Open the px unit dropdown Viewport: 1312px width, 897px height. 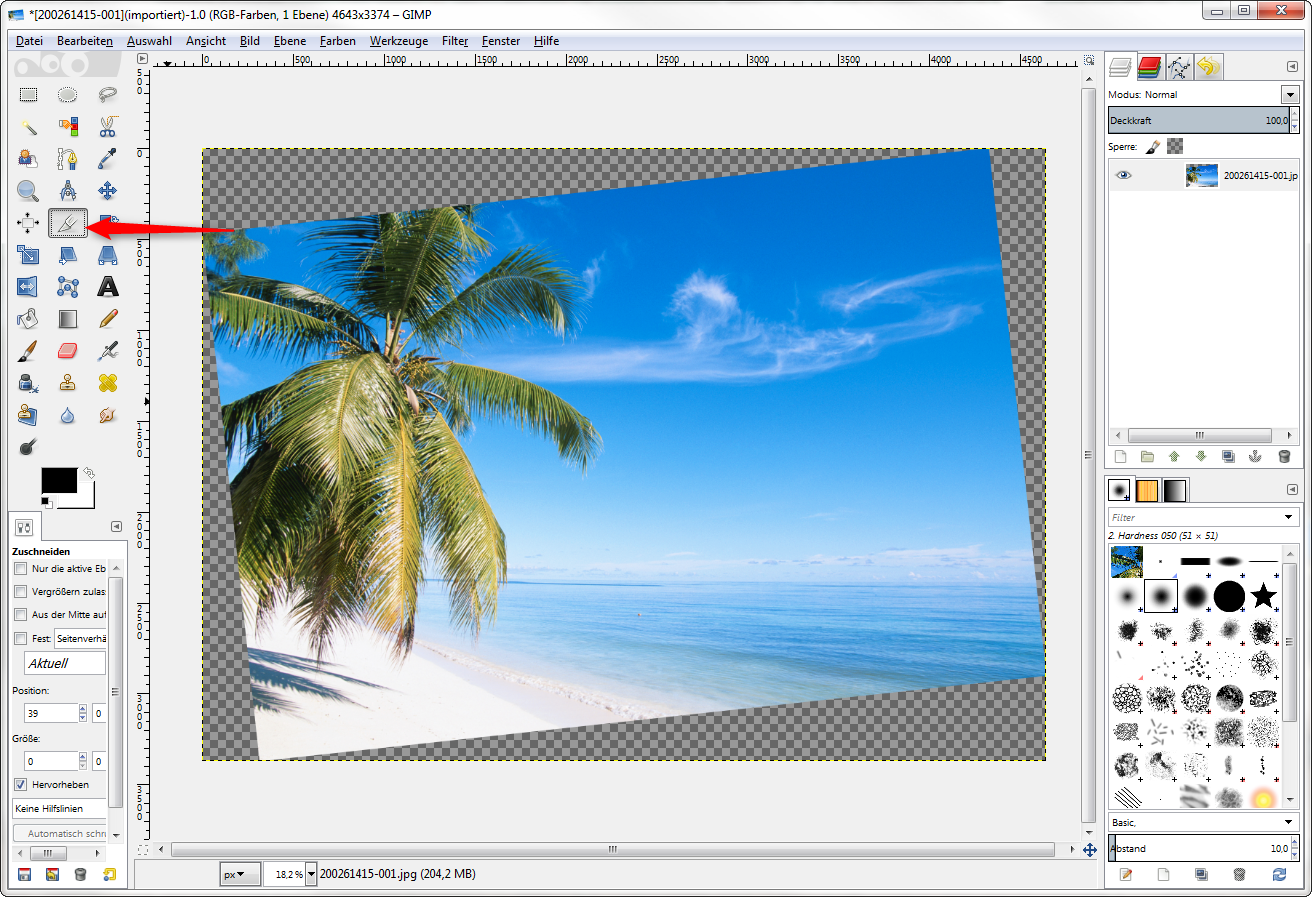pos(240,874)
